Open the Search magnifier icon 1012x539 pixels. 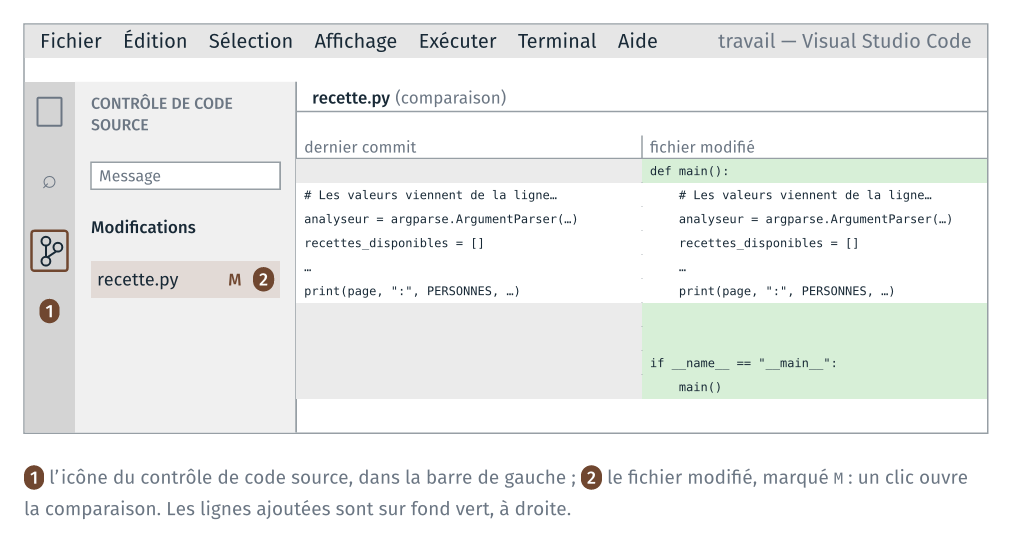click(50, 182)
